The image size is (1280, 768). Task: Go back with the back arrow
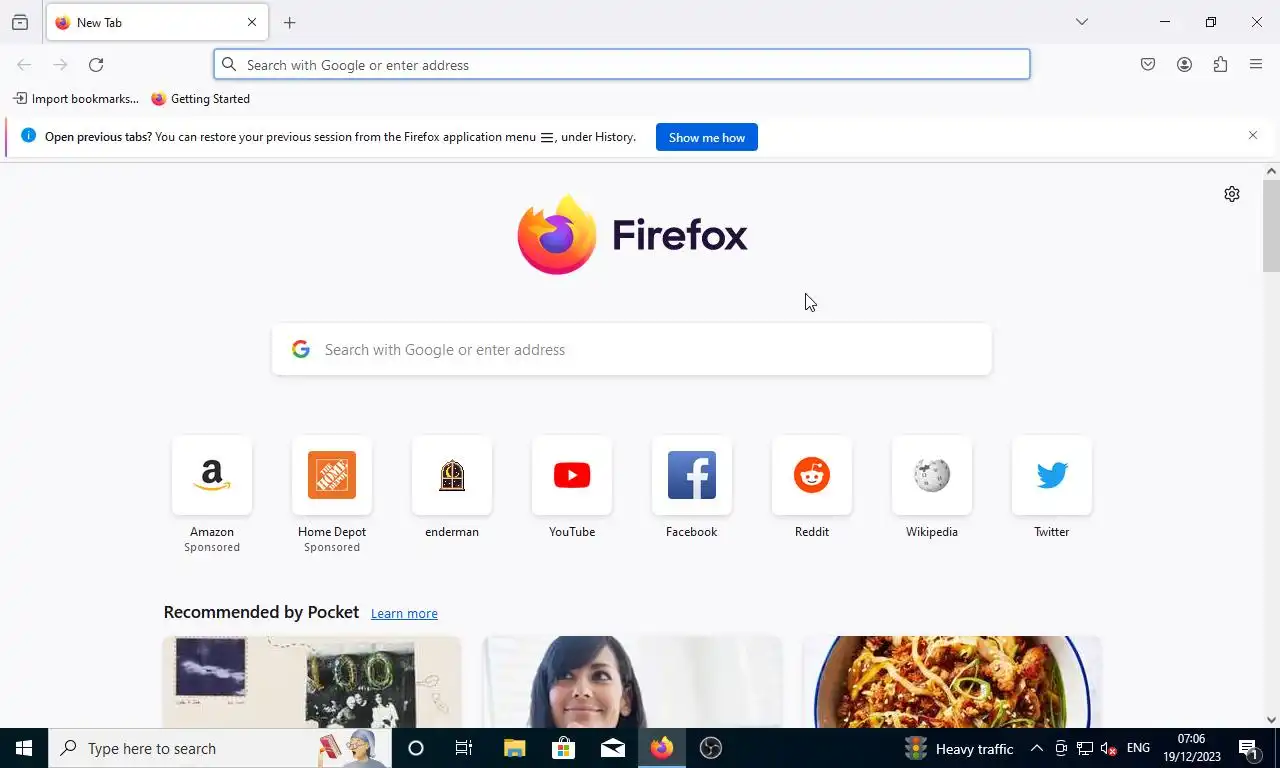(x=24, y=65)
